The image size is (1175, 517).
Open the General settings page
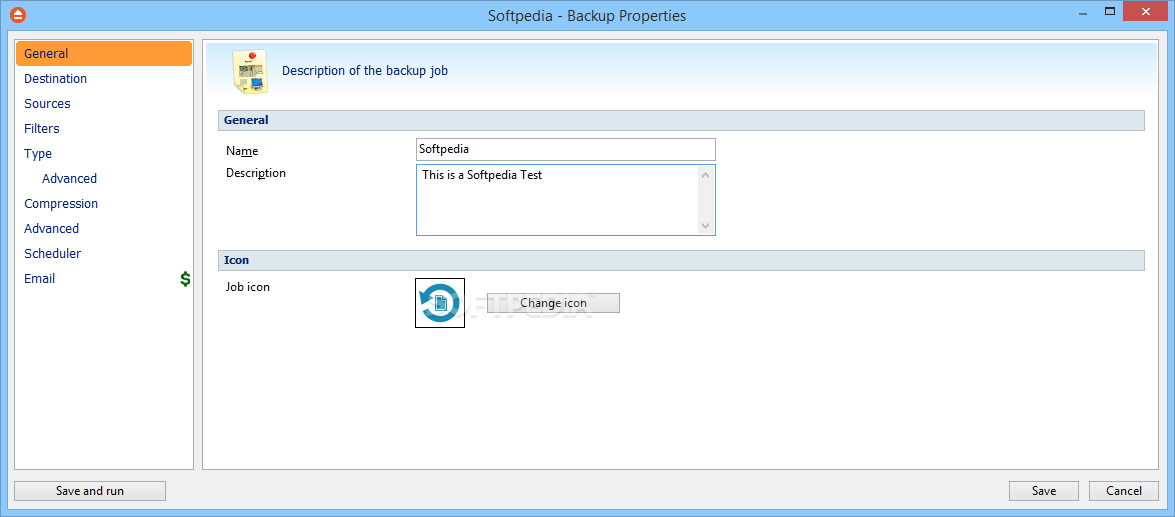point(104,54)
